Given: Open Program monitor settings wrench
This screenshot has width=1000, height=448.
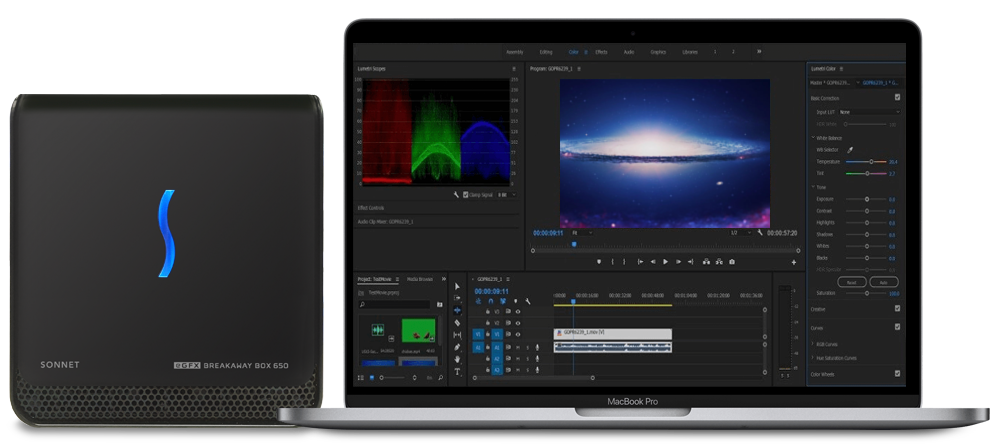Looking at the screenshot, I should pyautogui.click(x=760, y=232).
